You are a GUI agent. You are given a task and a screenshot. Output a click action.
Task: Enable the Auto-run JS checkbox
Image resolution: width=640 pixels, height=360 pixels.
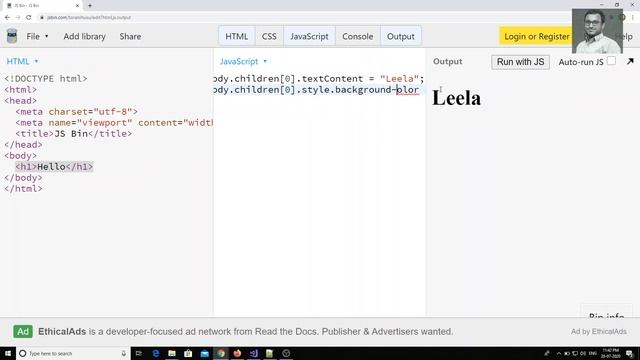click(611, 61)
